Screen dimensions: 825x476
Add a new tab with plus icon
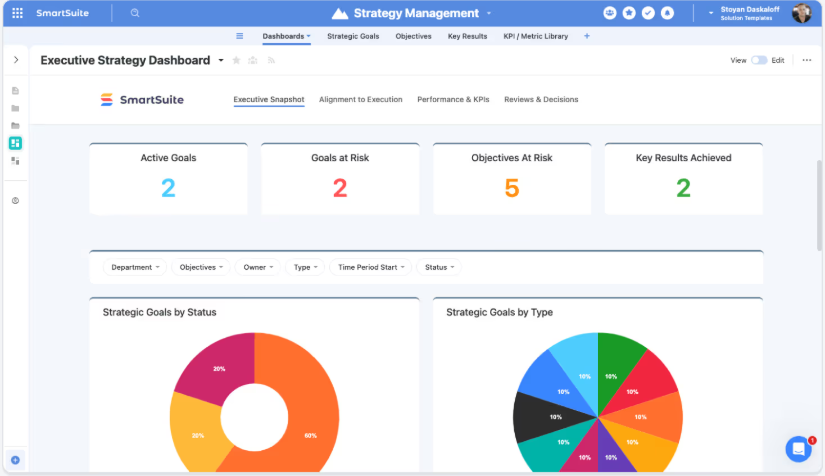point(587,36)
